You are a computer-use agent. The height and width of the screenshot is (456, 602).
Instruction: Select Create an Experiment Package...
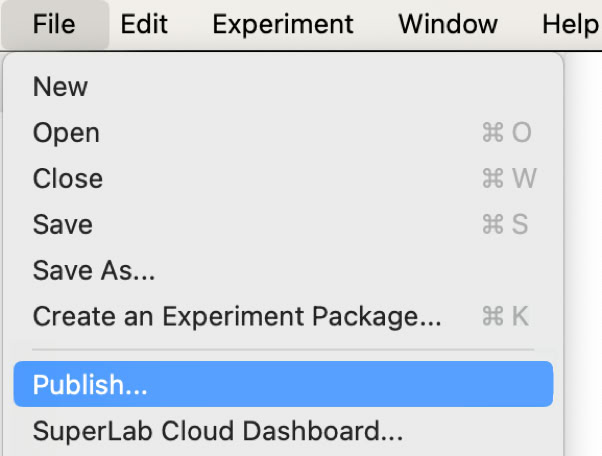pos(237,316)
